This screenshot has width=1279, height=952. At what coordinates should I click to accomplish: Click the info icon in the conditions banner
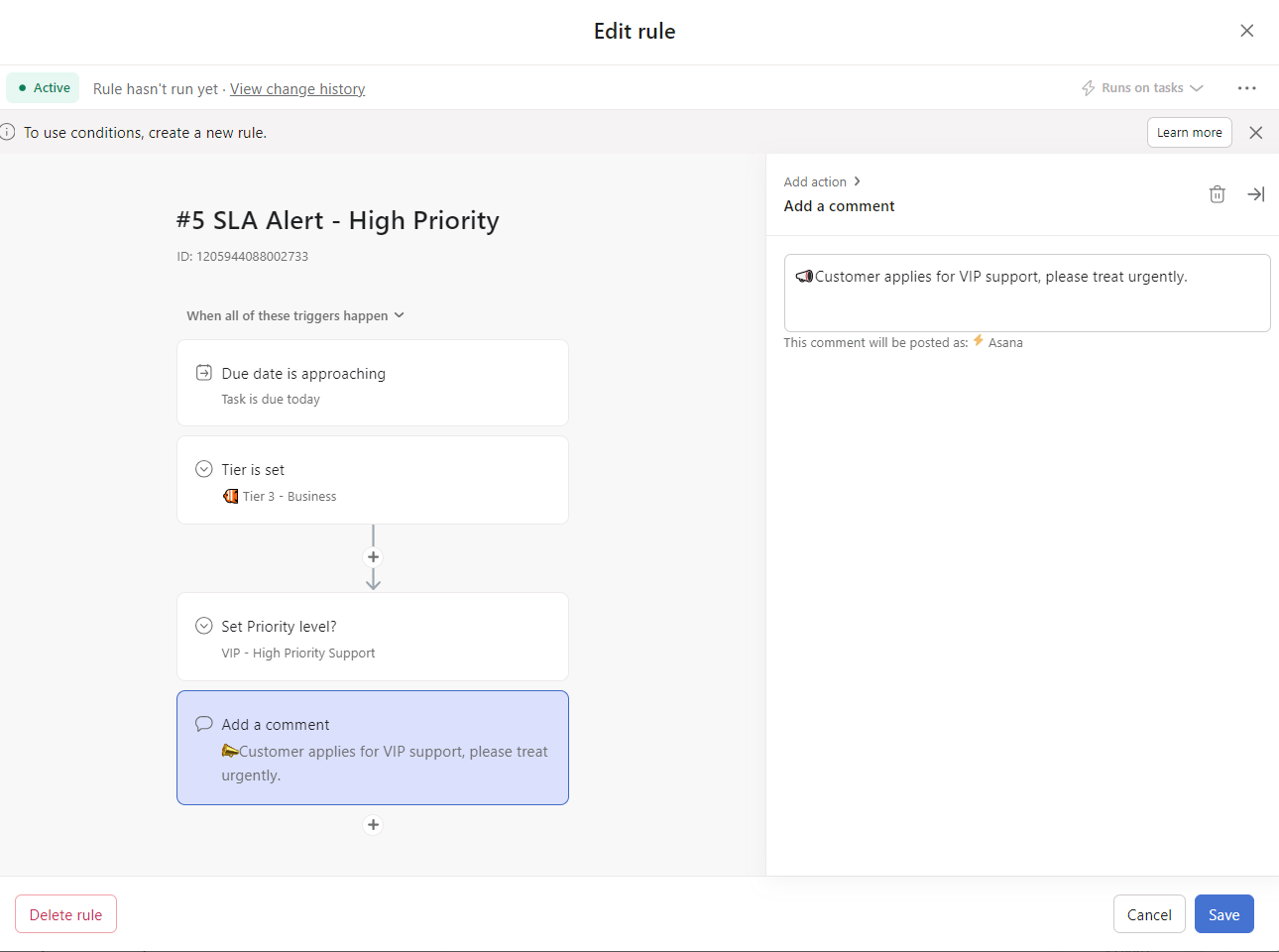pos(9,132)
